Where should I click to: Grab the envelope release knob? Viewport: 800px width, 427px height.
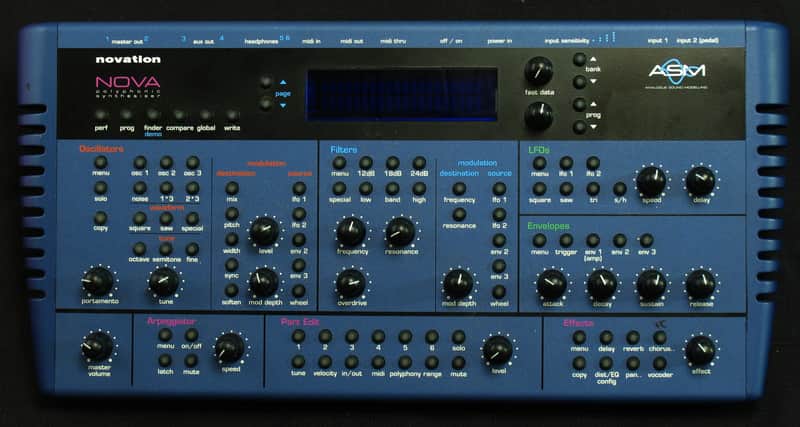click(x=701, y=285)
